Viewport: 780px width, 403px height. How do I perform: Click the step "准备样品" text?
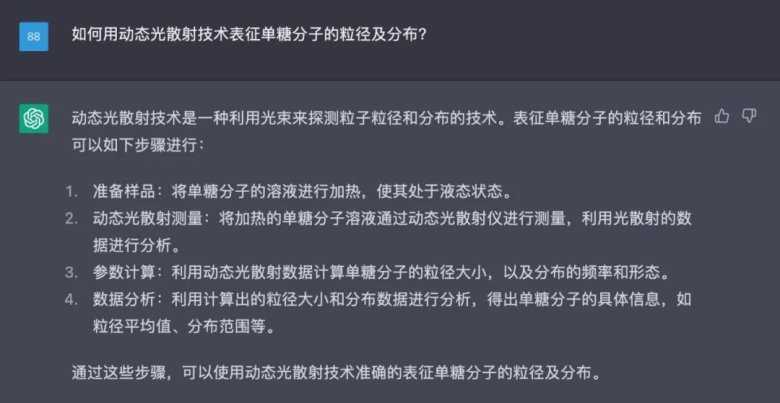pos(116,191)
